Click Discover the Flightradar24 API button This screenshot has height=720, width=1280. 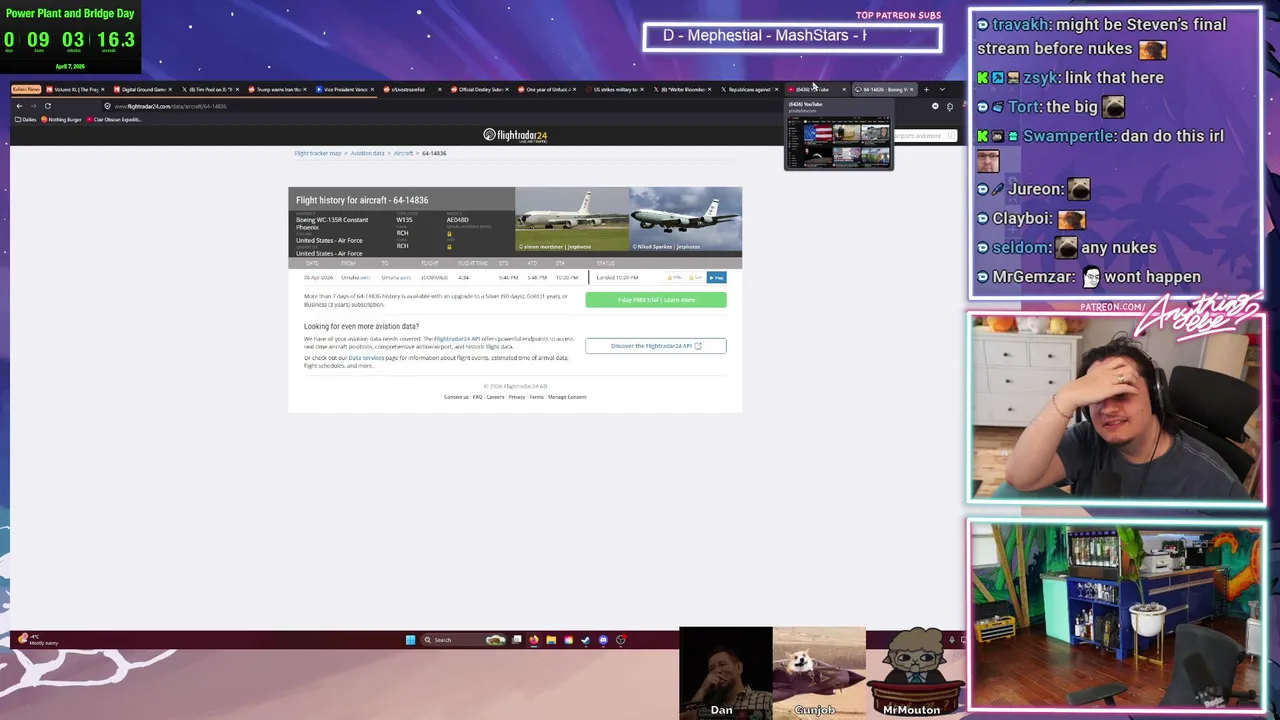coord(656,346)
